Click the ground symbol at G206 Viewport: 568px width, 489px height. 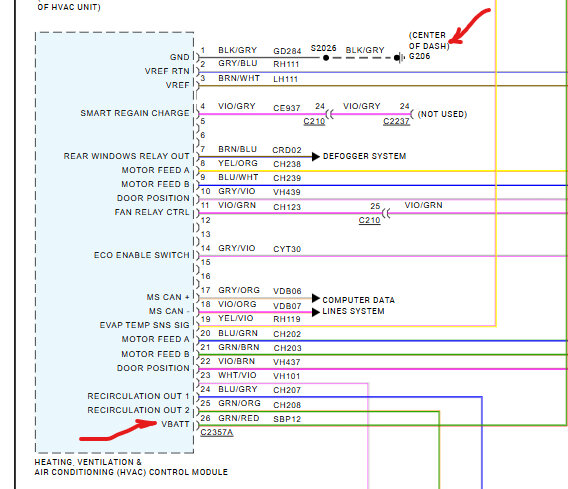[399, 58]
